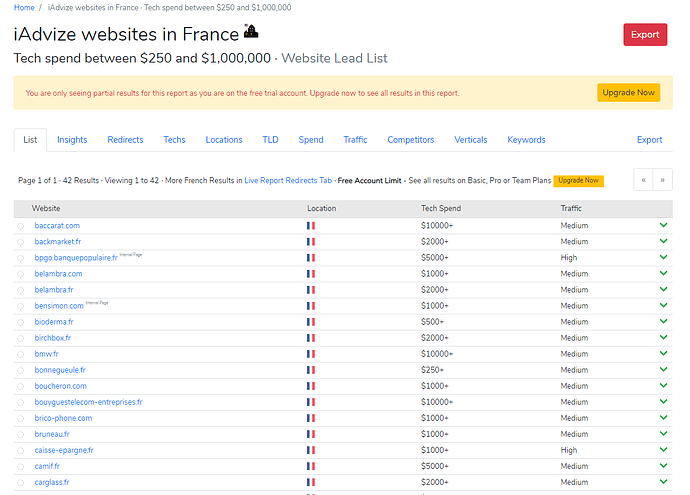Click the High traffic value for caisse-epargne.fr
The height and width of the screenshot is (495, 690).
[569, 450]
